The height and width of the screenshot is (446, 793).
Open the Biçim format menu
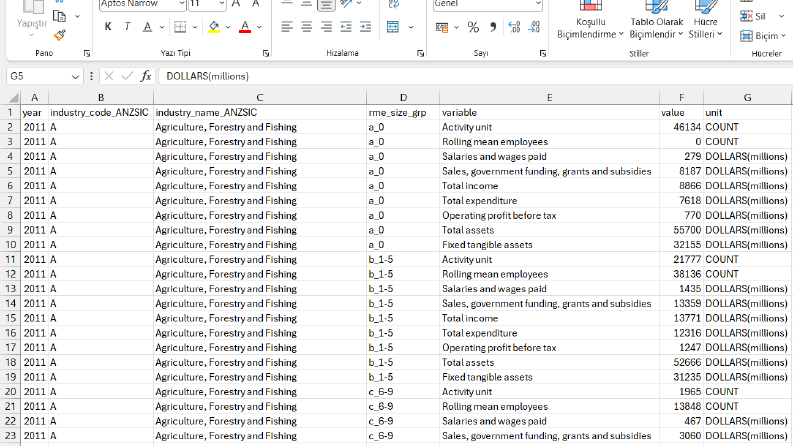763,36
